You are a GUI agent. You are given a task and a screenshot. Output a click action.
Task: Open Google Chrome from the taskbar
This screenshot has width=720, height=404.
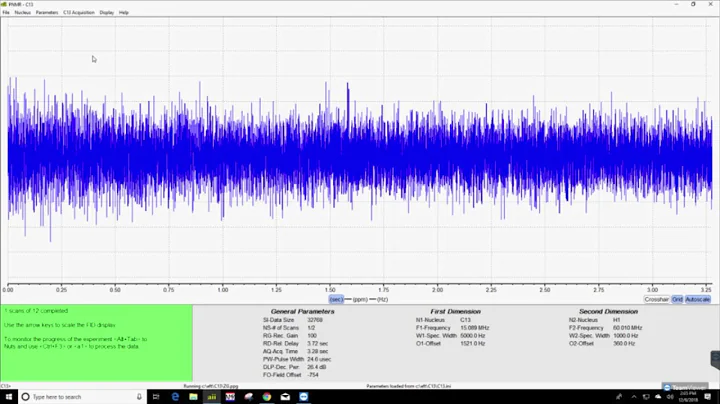point(267,397)
